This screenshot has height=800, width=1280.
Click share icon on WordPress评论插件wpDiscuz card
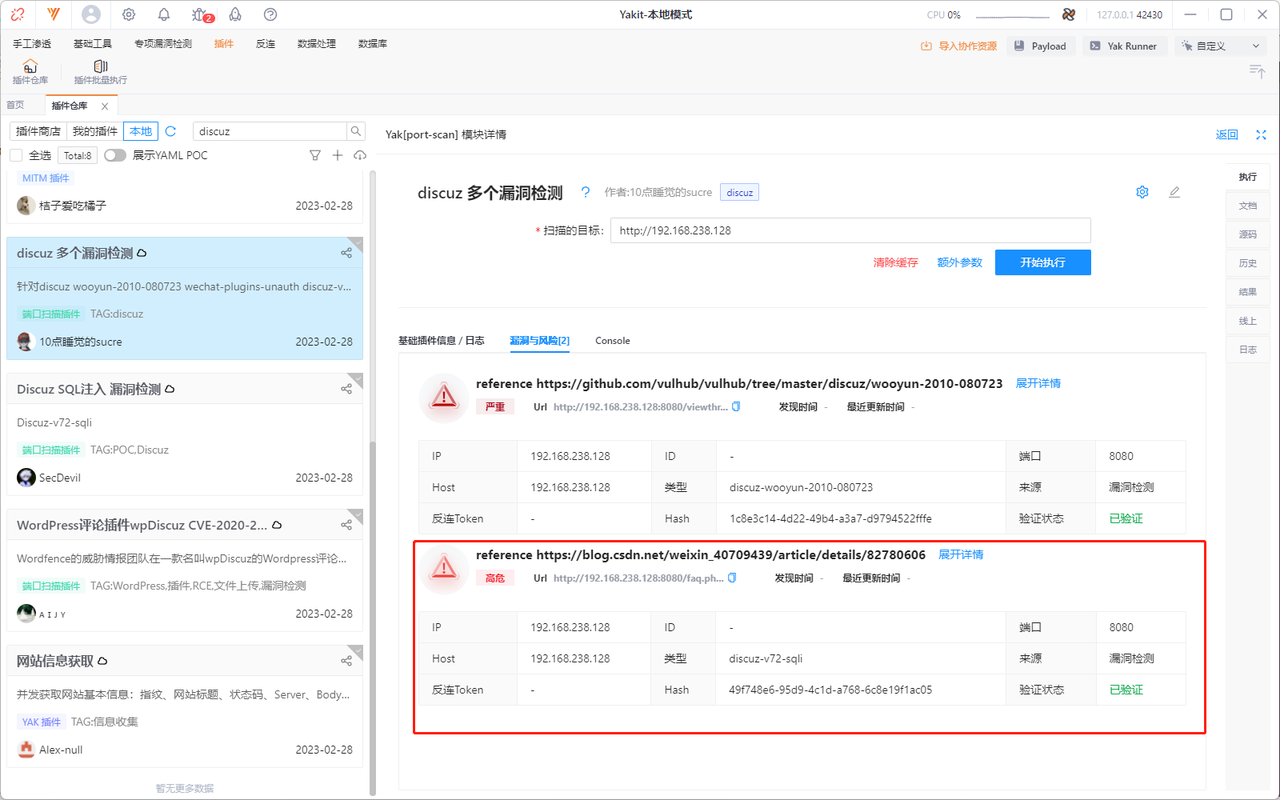point(346,525)
